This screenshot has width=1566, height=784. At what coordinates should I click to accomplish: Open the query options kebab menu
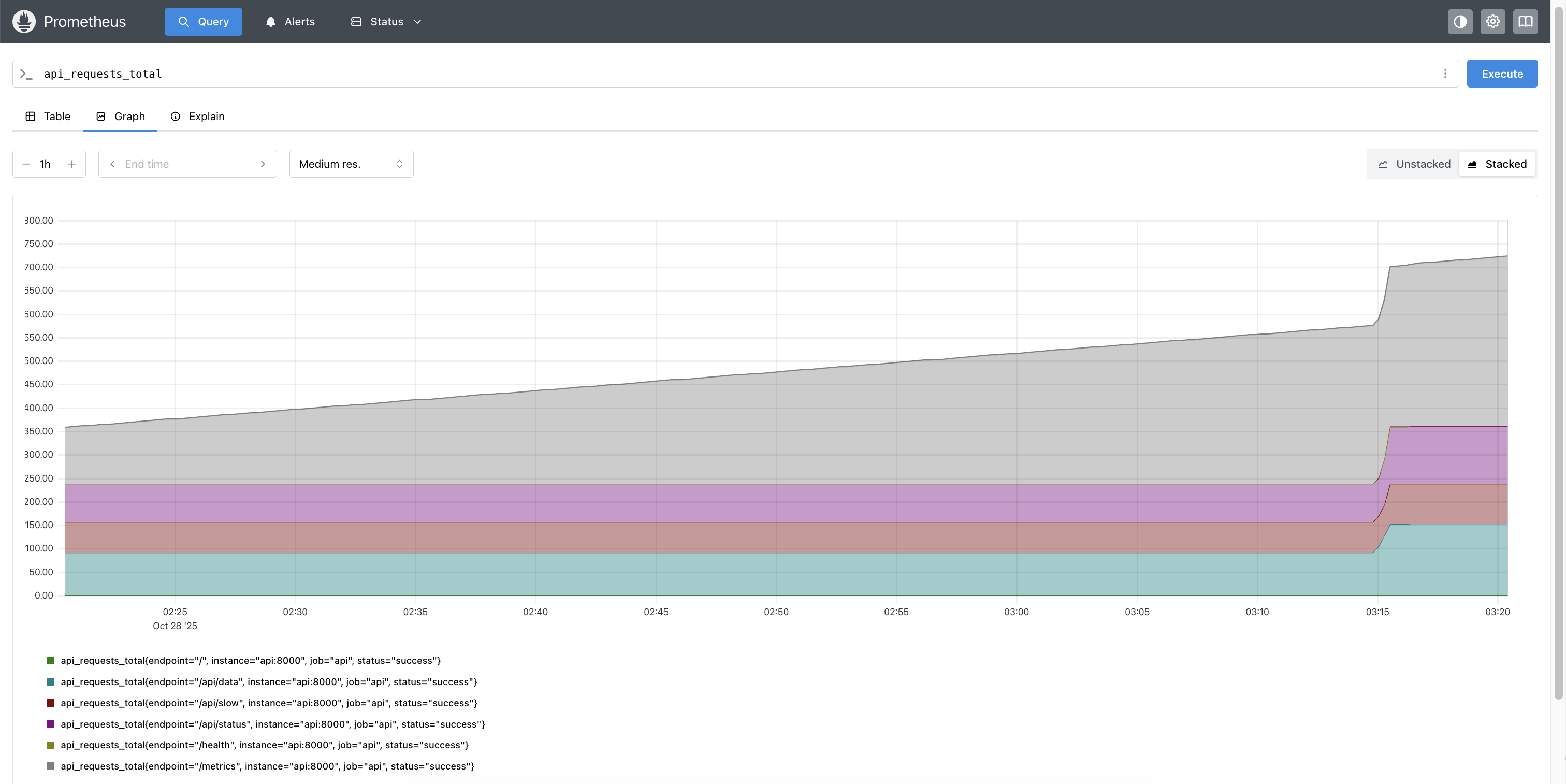coord(1446,74)
